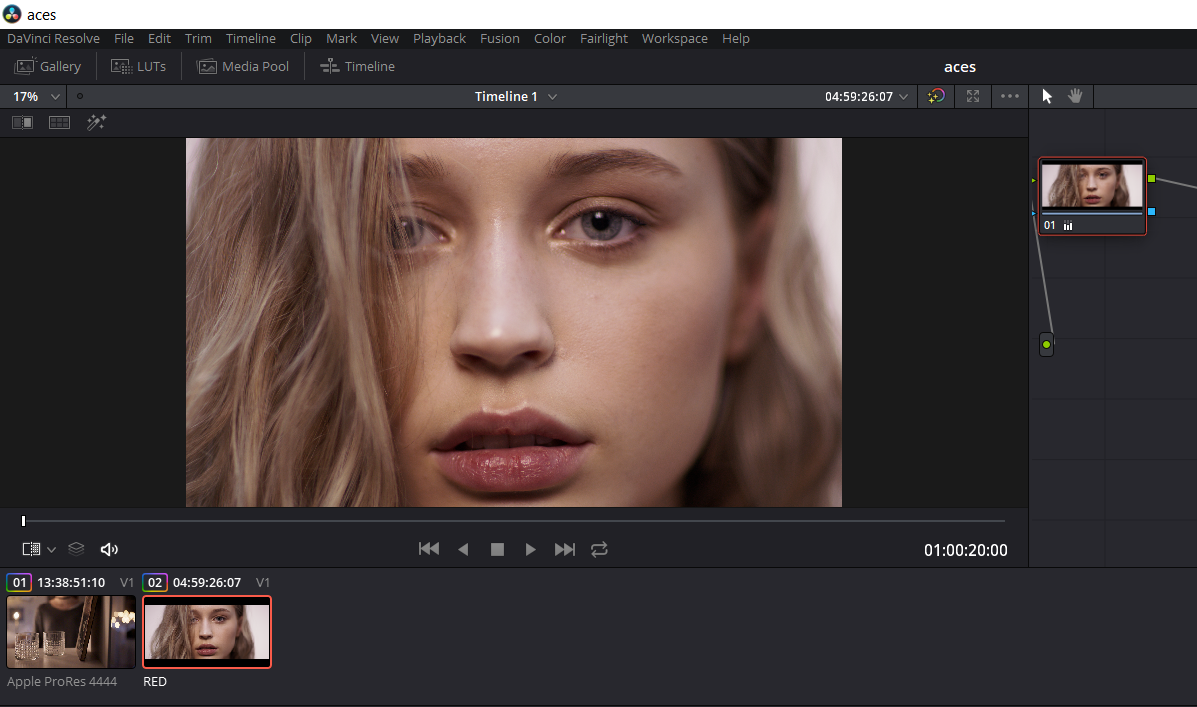Play in reverse
The width and height of the screenshot is (1197, 707).
pyautogui.click(x=463, y=549)
